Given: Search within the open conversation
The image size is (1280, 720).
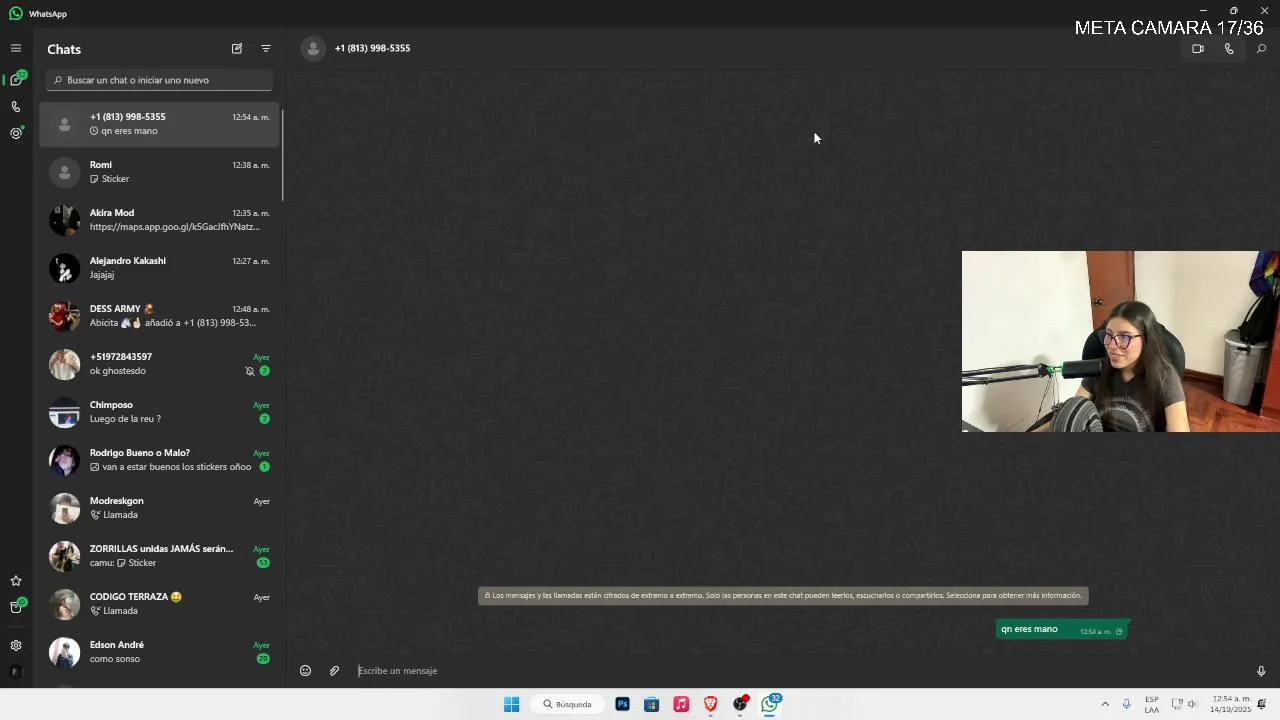Looking at the screenshot, I should (x=1261, y=48).
